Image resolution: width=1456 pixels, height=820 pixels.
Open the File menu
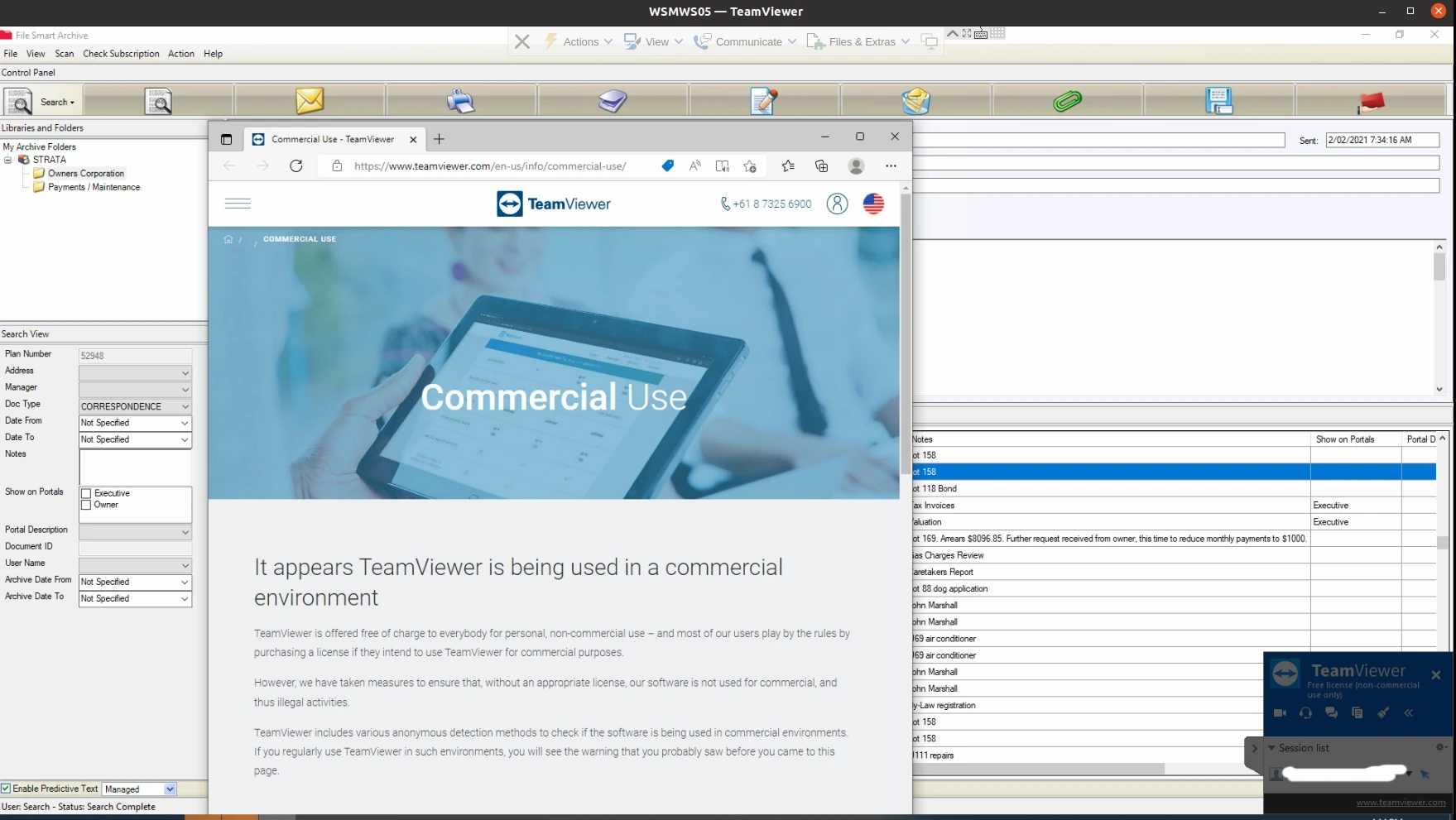coord(11,54)
